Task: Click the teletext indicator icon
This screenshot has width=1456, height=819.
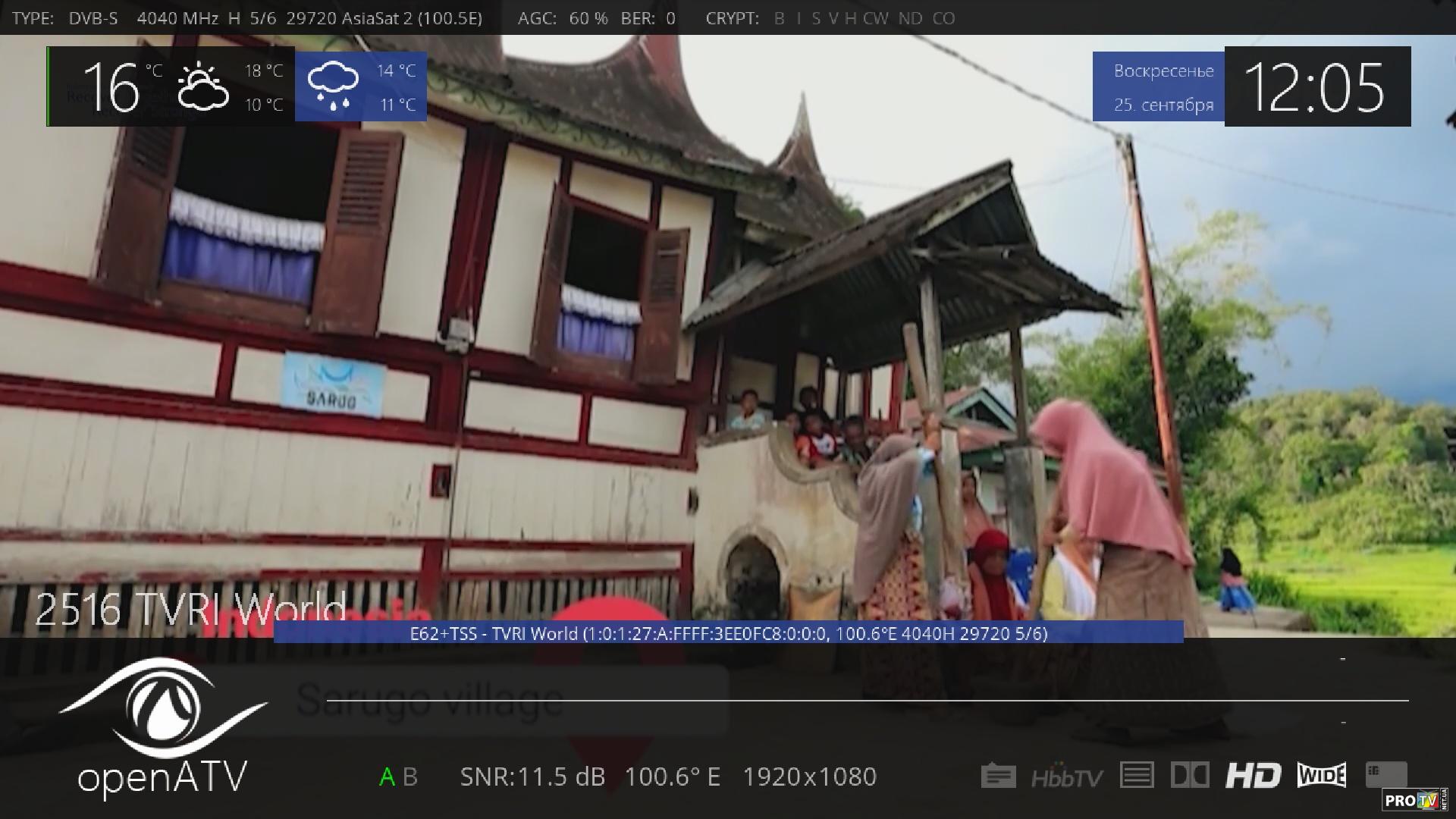Action: pos(1136,775)
